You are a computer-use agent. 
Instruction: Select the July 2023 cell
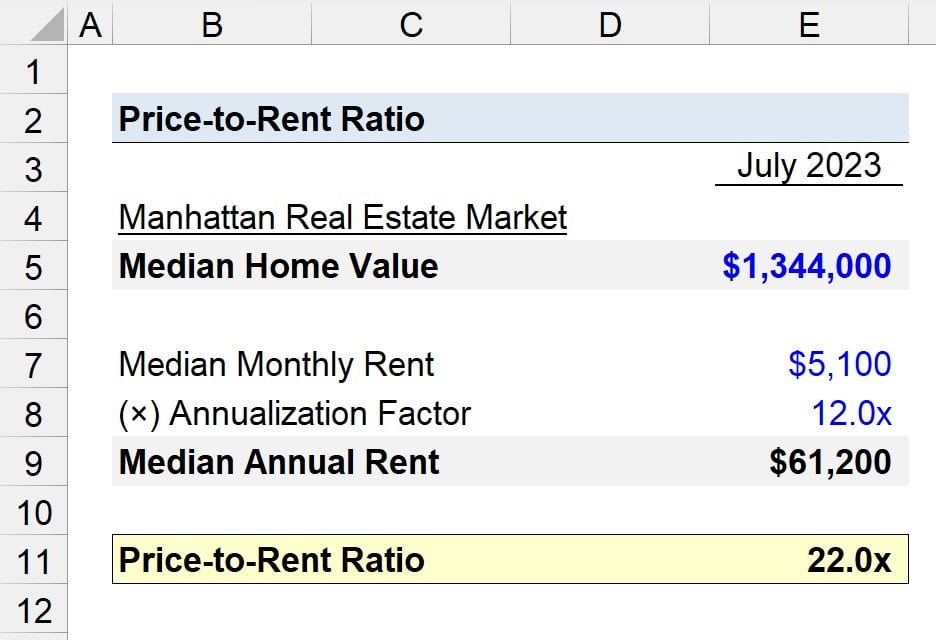point(809,166)
